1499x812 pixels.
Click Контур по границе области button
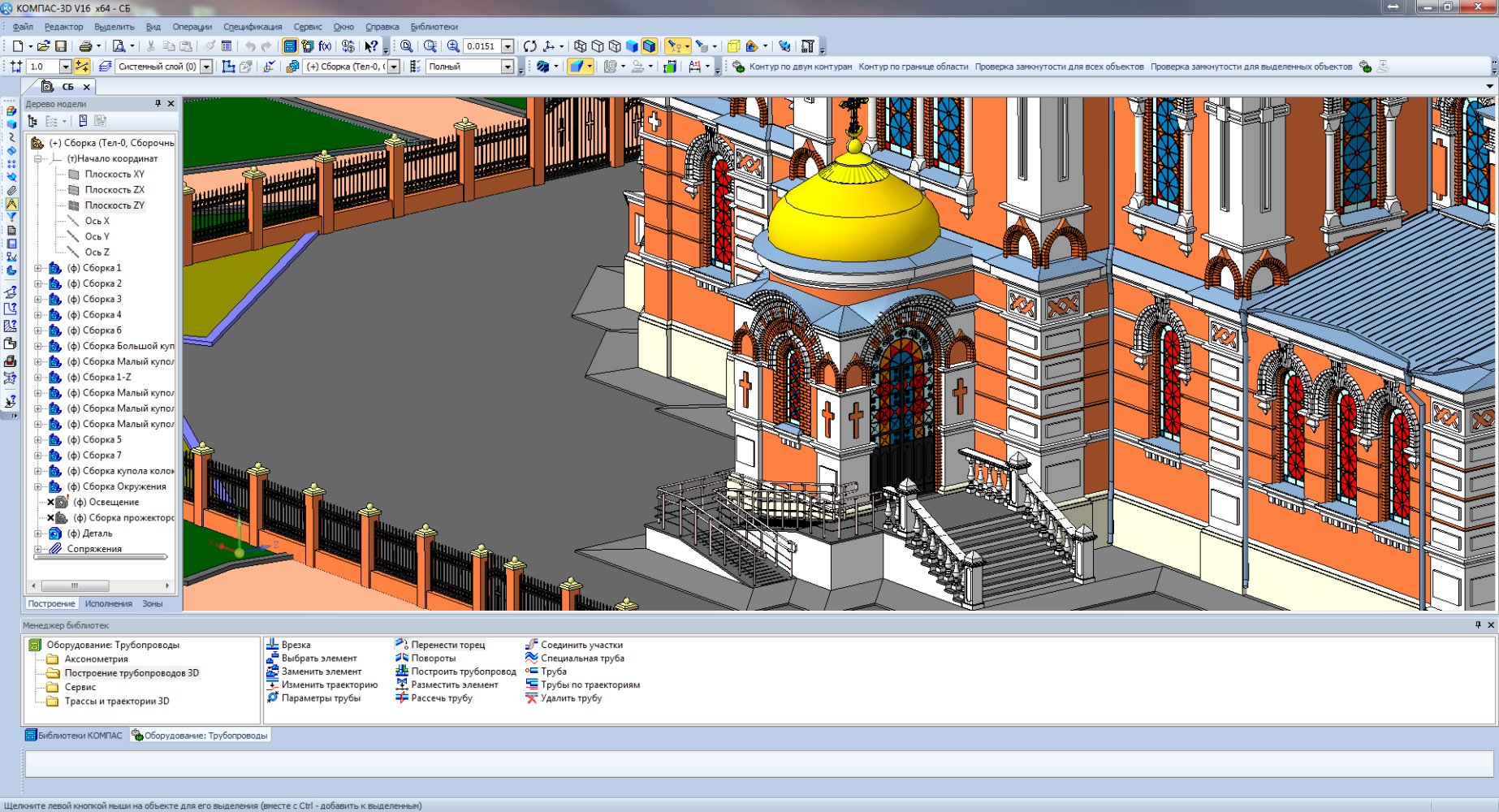(x=913, y=67)
